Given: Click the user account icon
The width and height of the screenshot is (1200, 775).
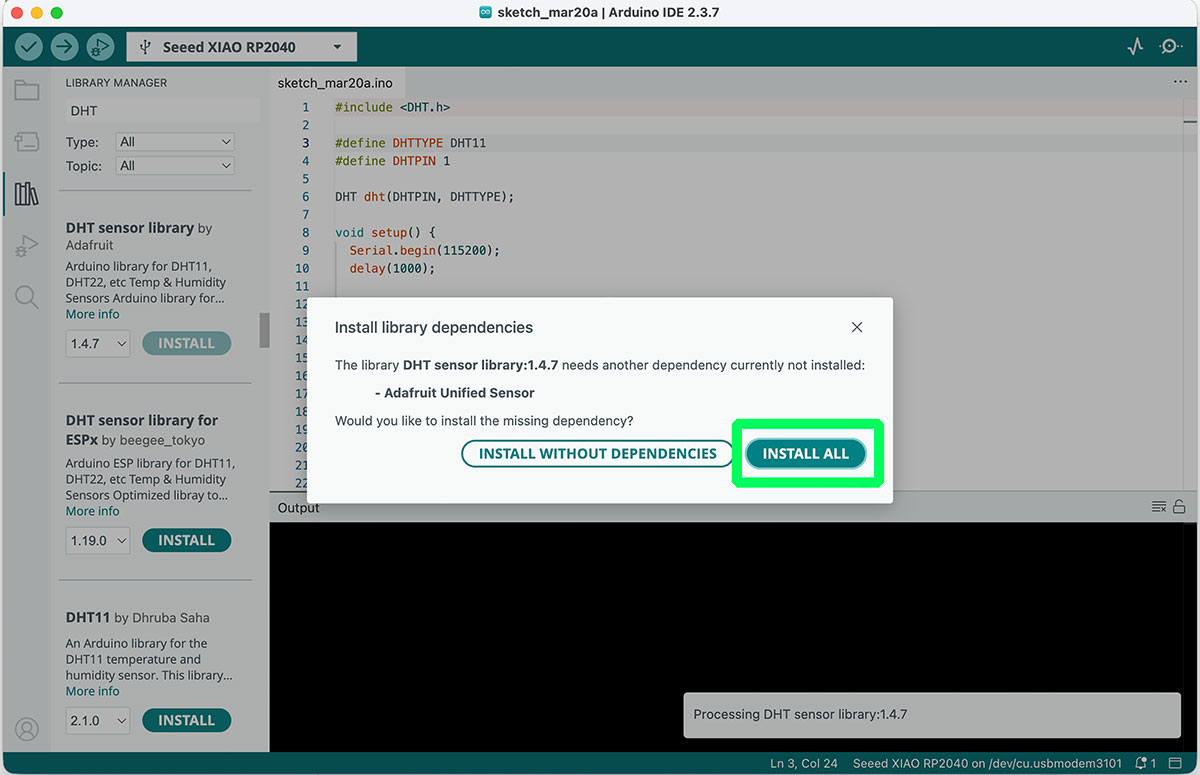Looking at the screenshot, I should (27, 729).
